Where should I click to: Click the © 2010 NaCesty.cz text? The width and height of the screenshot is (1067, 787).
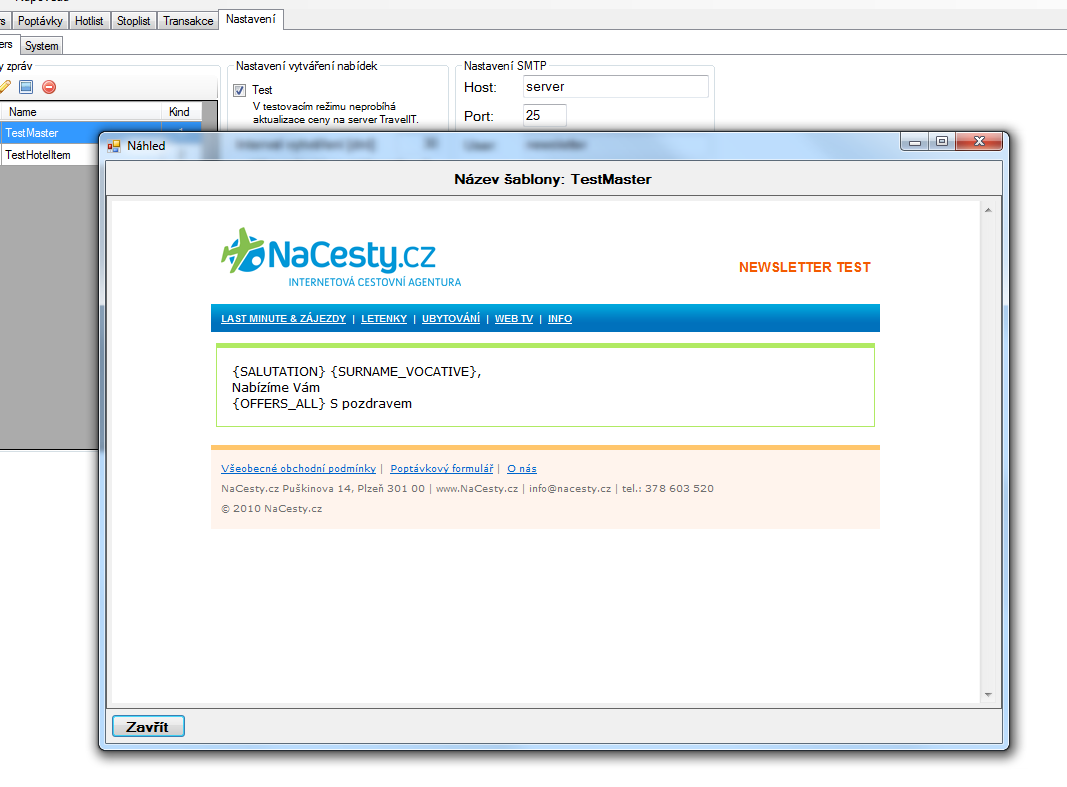tap(272, 508)
